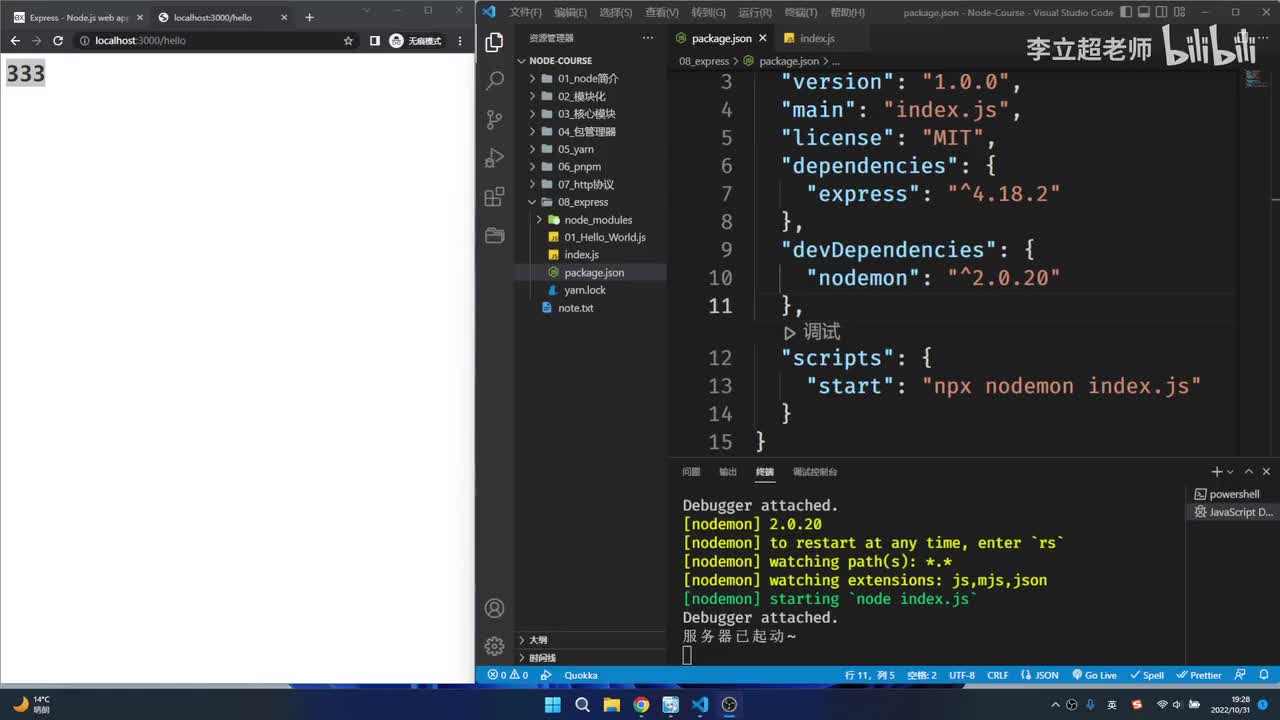Viewport: 1280px width, 720px height.
Task: Toggle Chrome's side panel
Action: click(x=375, y=41)
